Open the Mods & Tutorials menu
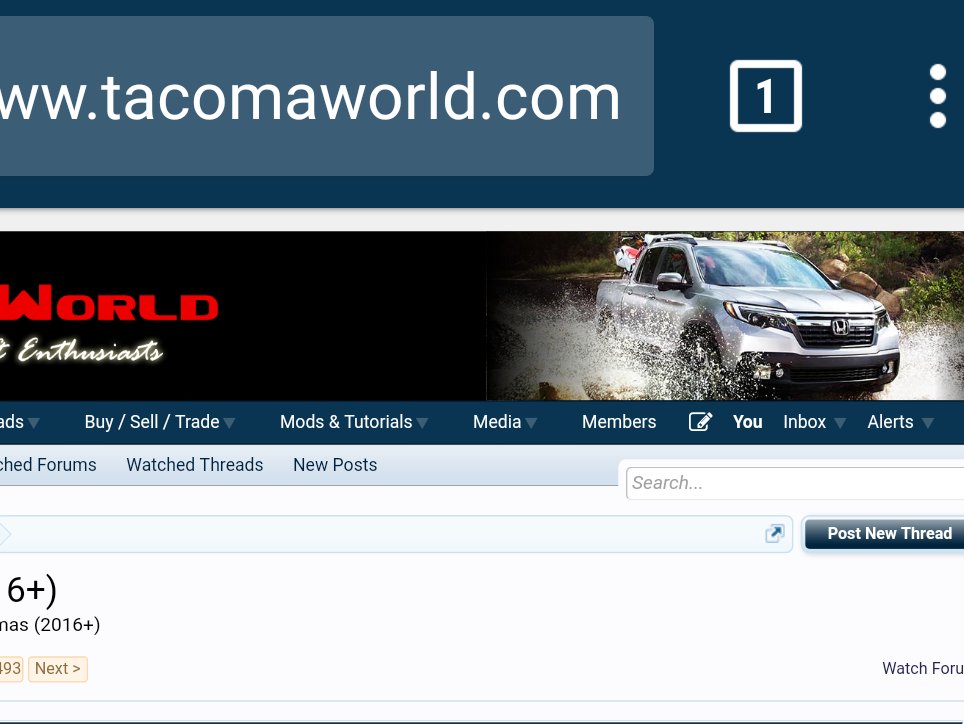This screenshot has width=964, height=724. (346, 422)
